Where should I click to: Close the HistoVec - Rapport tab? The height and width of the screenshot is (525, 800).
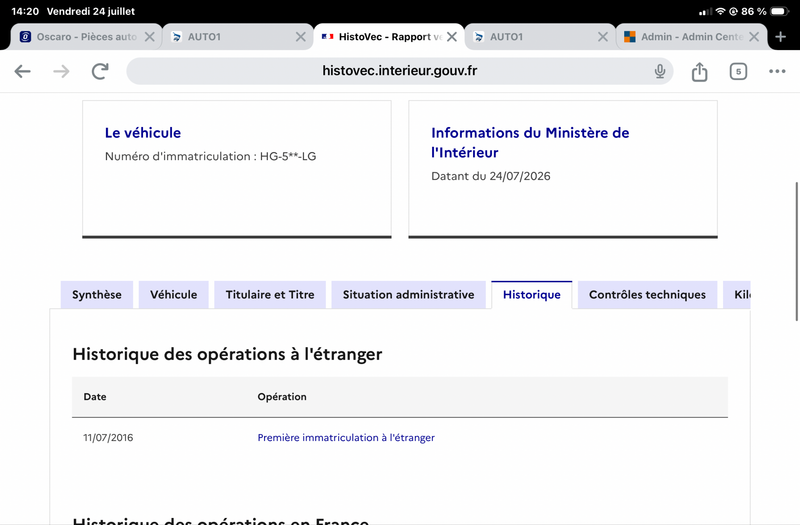pos(452,37)
